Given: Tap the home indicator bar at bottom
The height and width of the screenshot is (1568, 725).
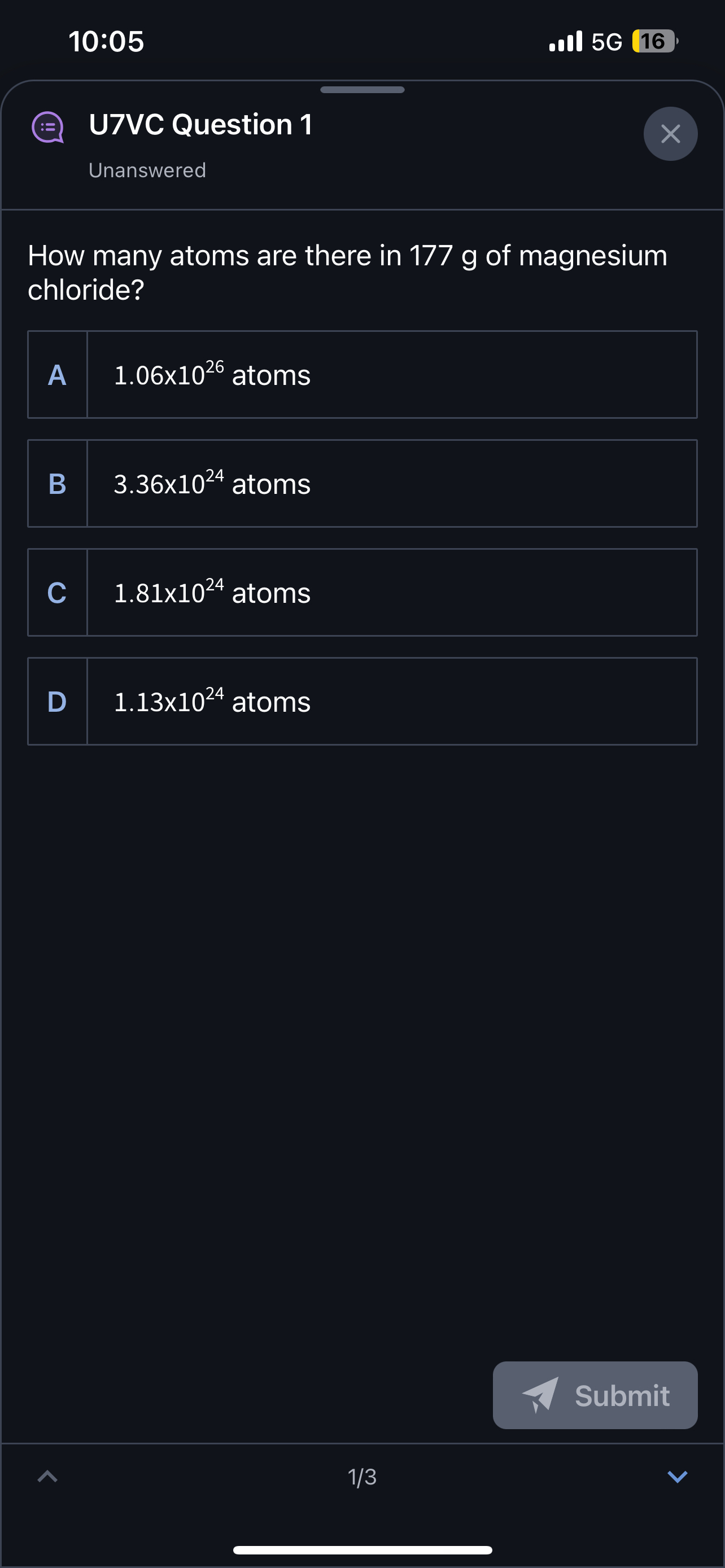Looking at the screenshot, I should [362, 1549].
